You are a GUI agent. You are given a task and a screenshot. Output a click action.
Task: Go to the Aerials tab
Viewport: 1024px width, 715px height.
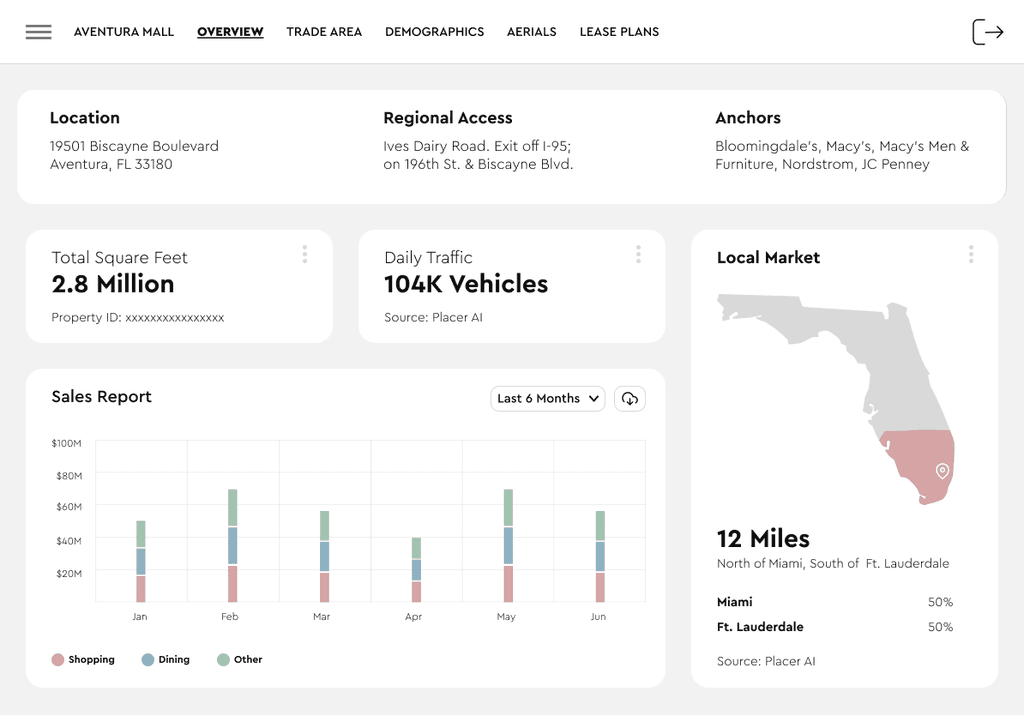coord(532,32)
